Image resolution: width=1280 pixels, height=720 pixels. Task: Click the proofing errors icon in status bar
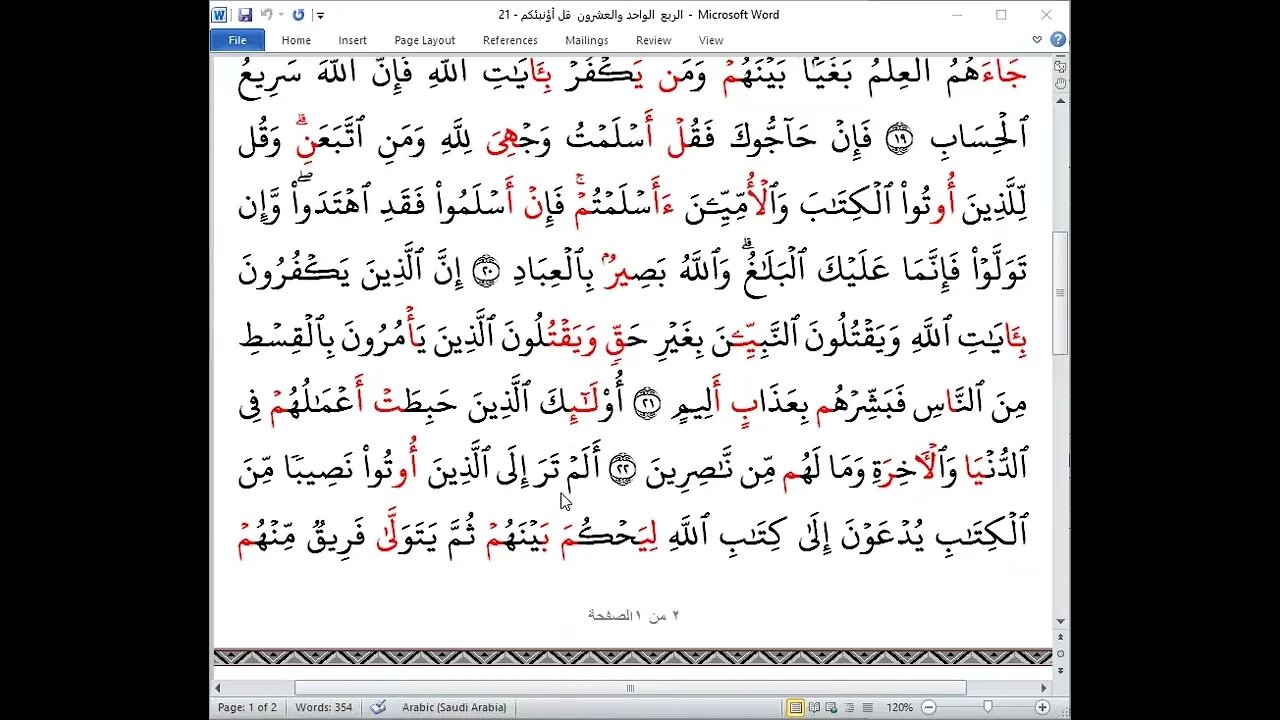[x=378, y=707]
